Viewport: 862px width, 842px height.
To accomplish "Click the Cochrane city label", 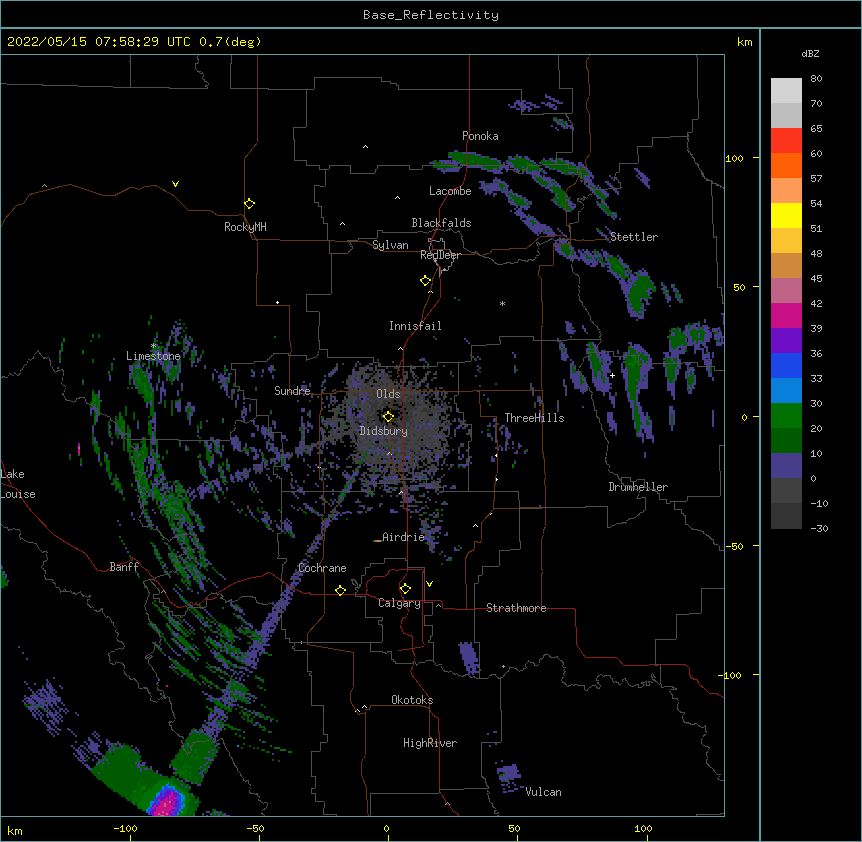I will [322, 568].
